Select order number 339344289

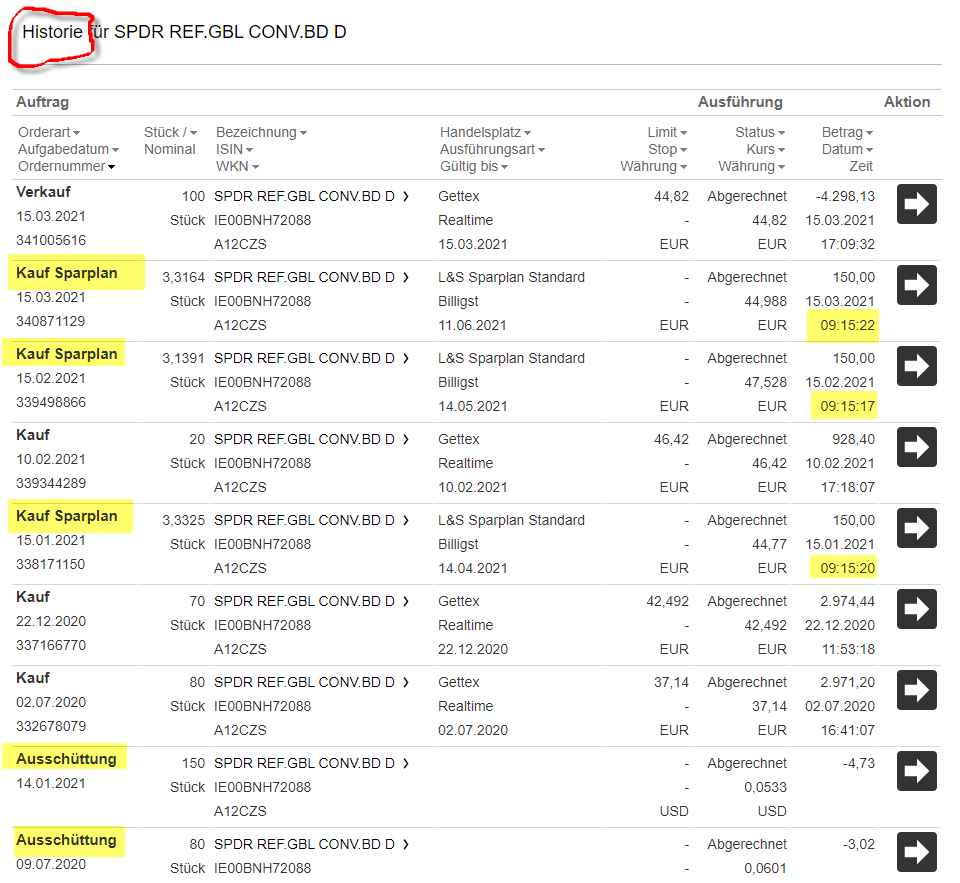(x=51, y=483)
